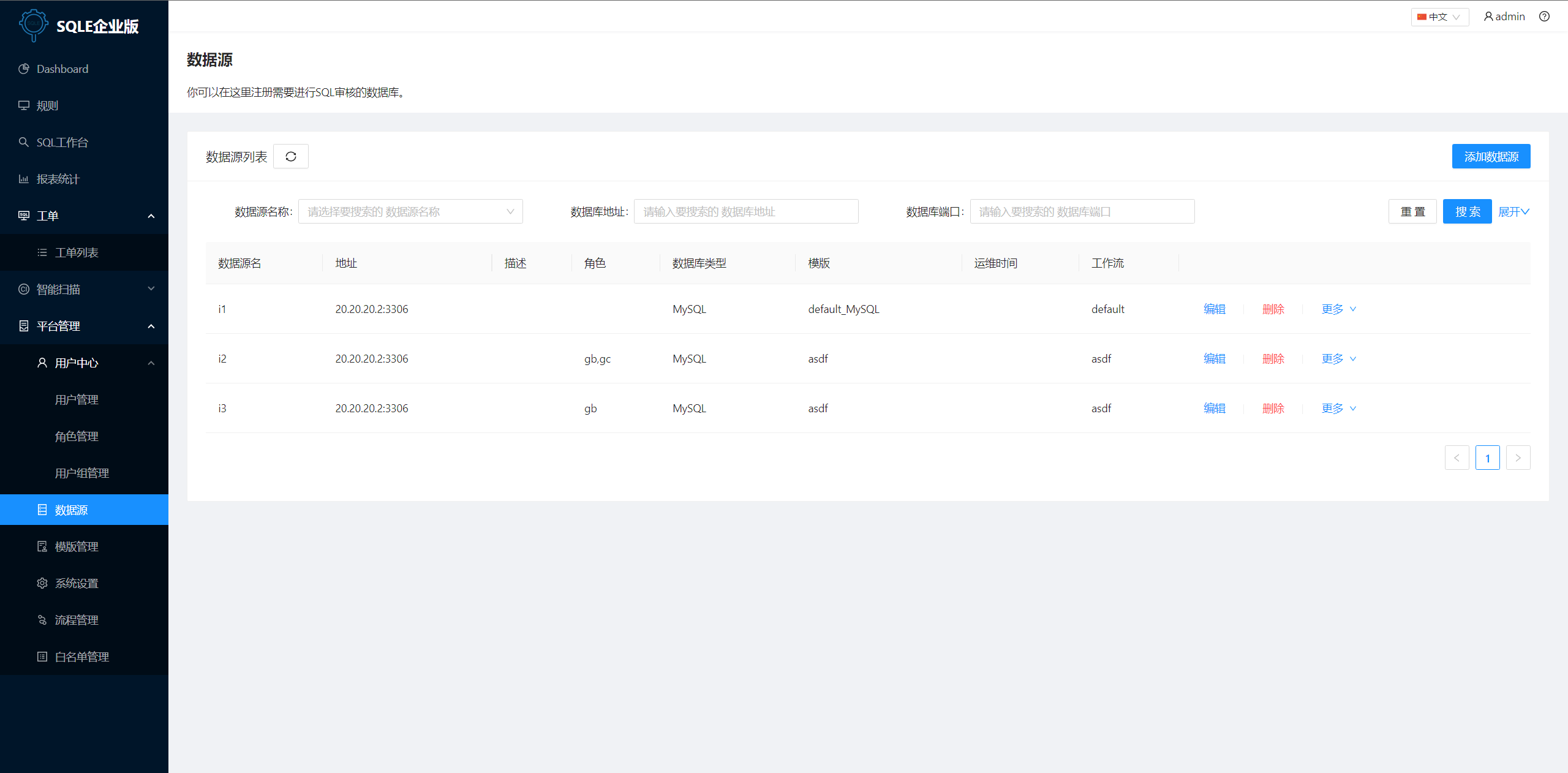
Task: Open 系统设置
Action: tap(84, 583)
